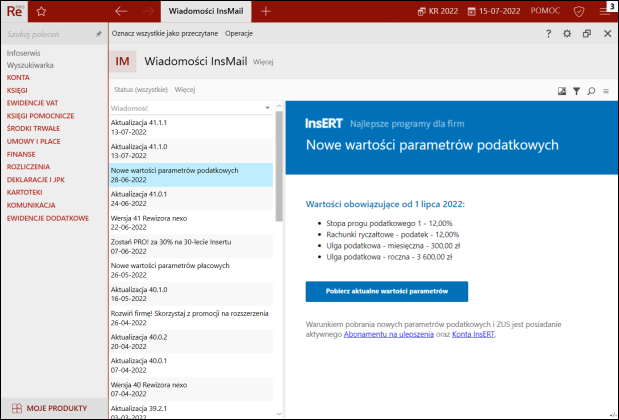Click the search magnifier icon in list toolbar
This screenshot has height=420, width=619.
coord(591,91)
